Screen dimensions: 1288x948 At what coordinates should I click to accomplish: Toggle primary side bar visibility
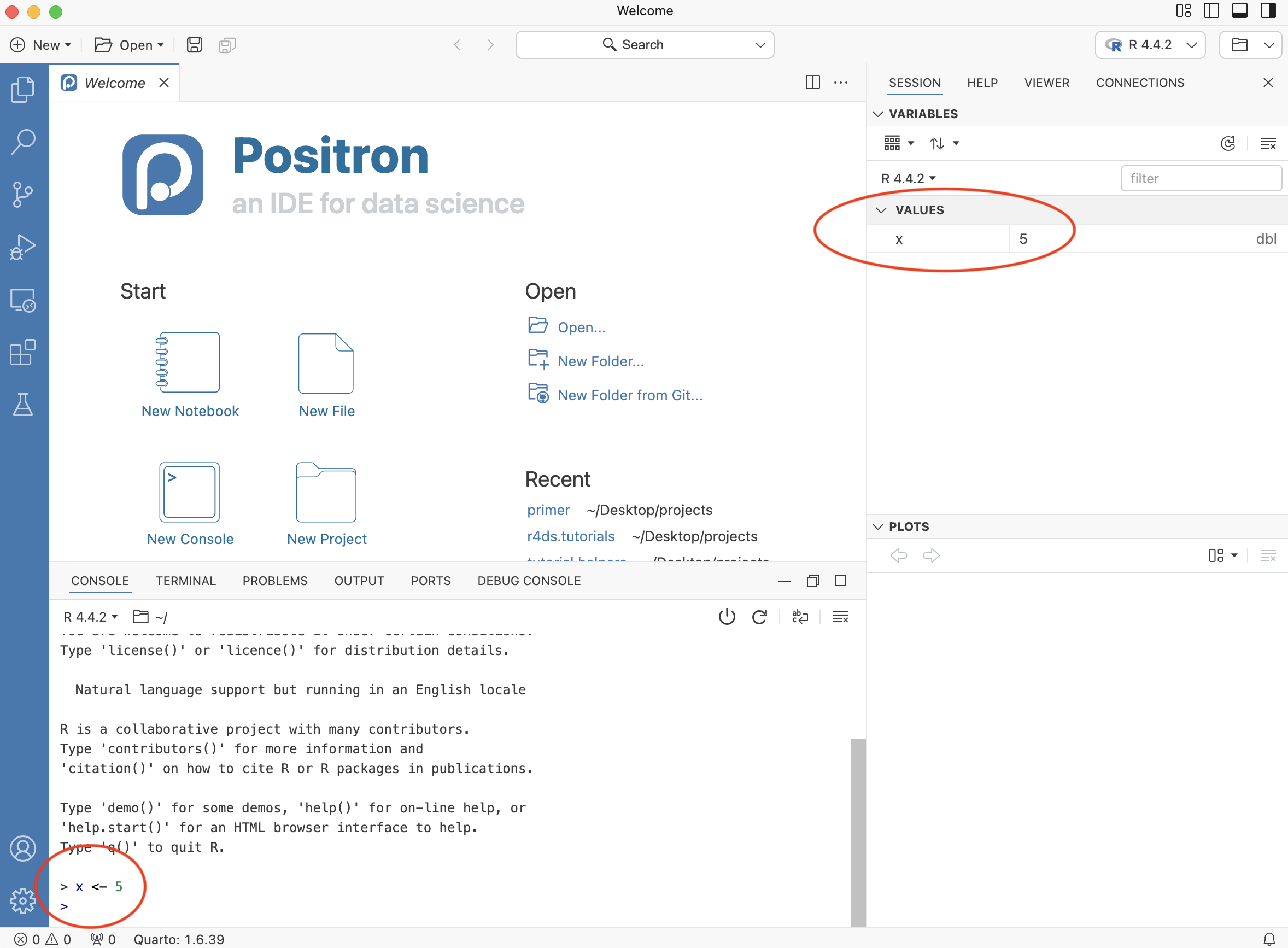(1211, 11)
